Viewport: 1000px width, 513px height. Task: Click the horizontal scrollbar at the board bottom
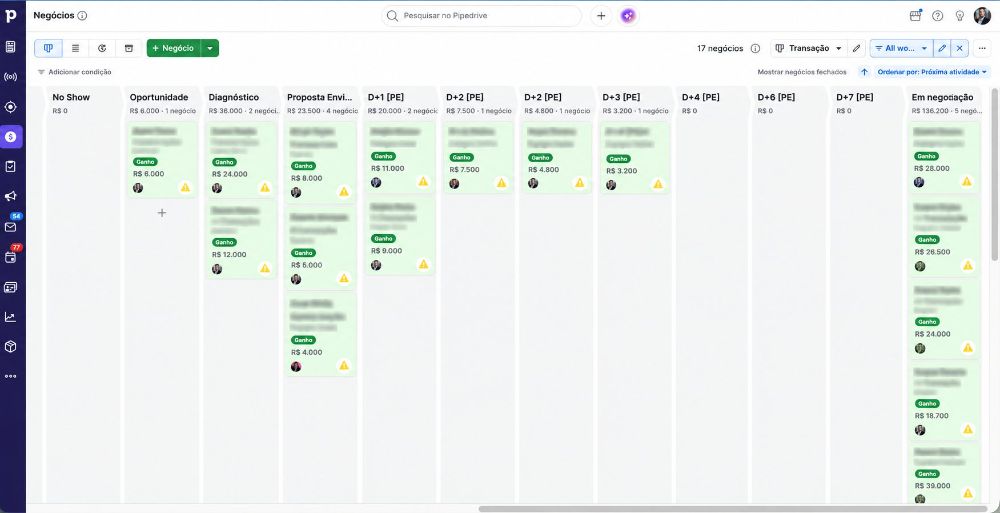point(732,509)
